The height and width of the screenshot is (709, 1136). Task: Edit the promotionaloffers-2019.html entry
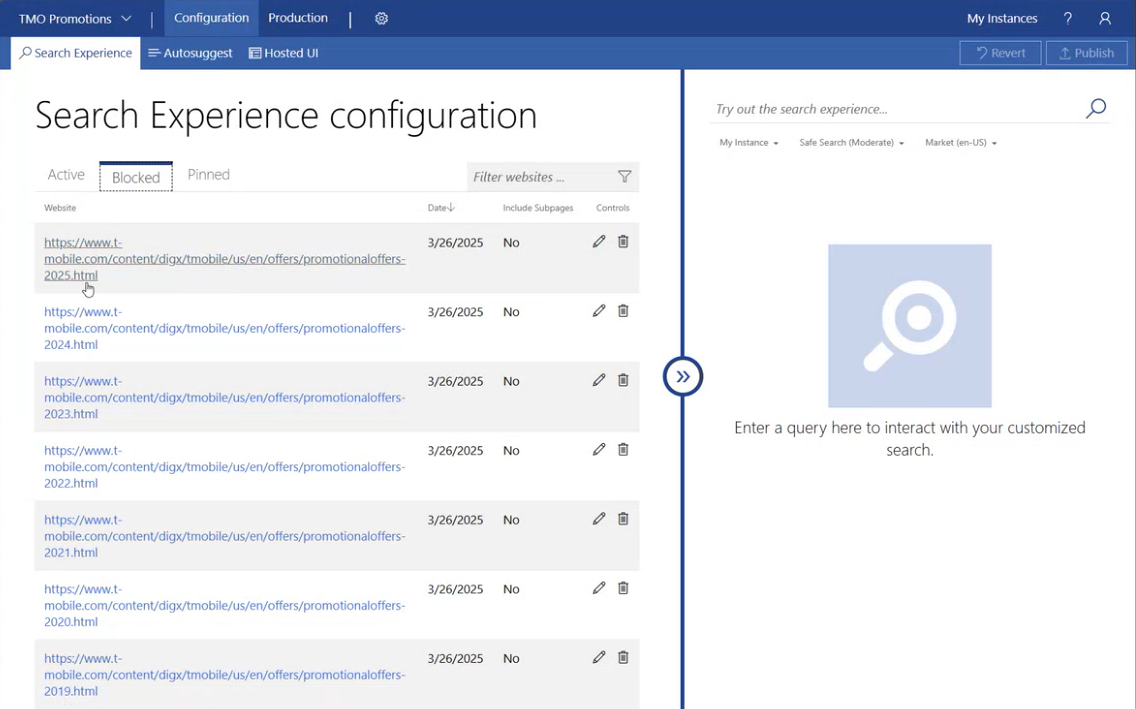click(598, 658)
